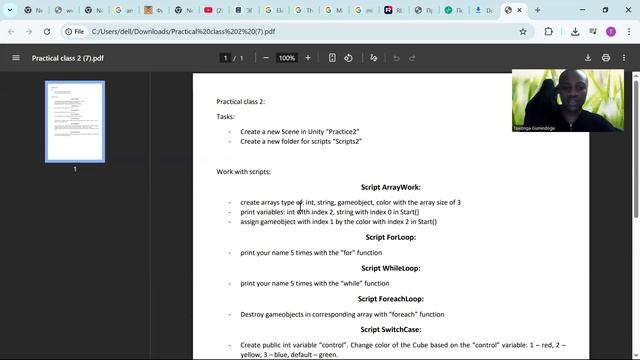Screen dimensions: 640x360
Task: Rotate the PDF counterclockwise
Action: point(348,58)
